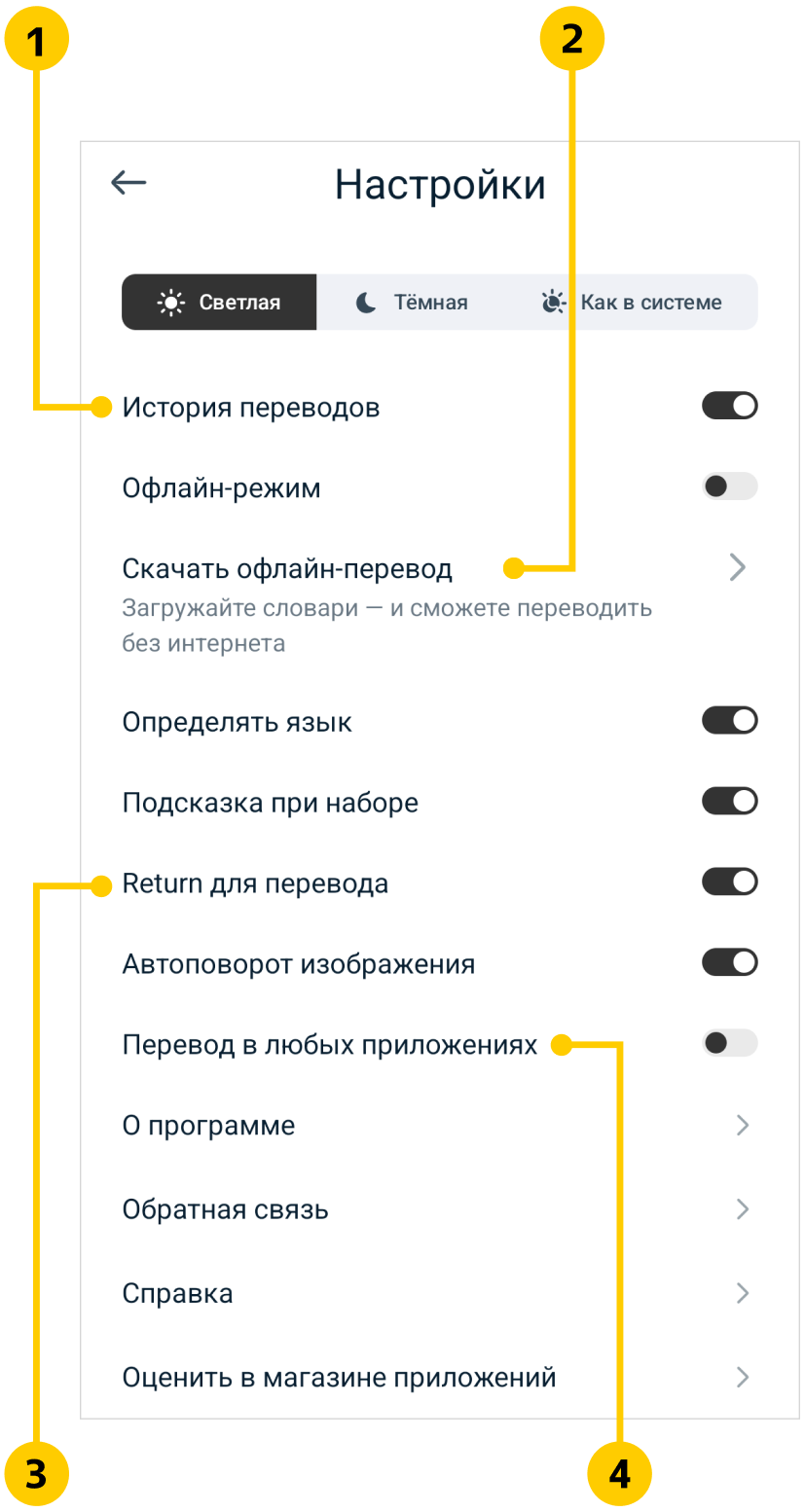Screen dimensions: 805x1512
Task: Expand О программе chevron arrow
Action: tap(743, 1126)
